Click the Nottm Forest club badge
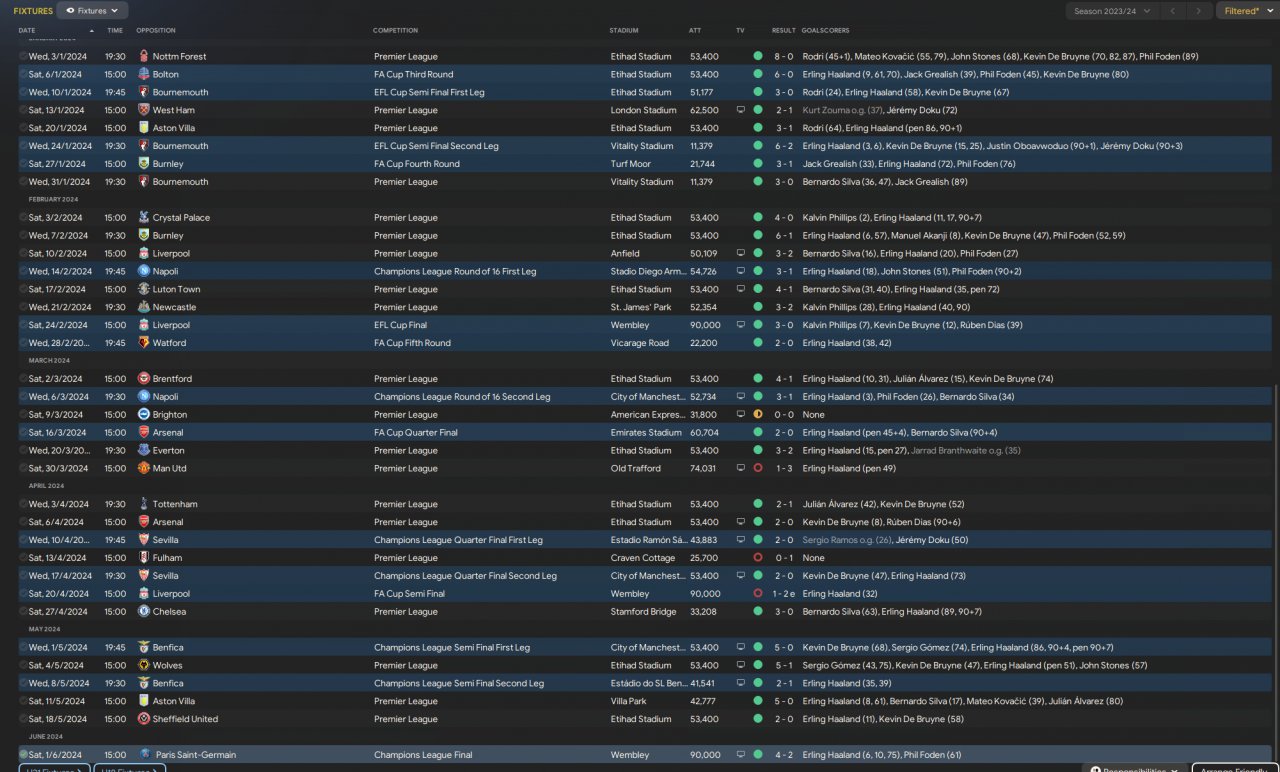 (x=144, y=57)
